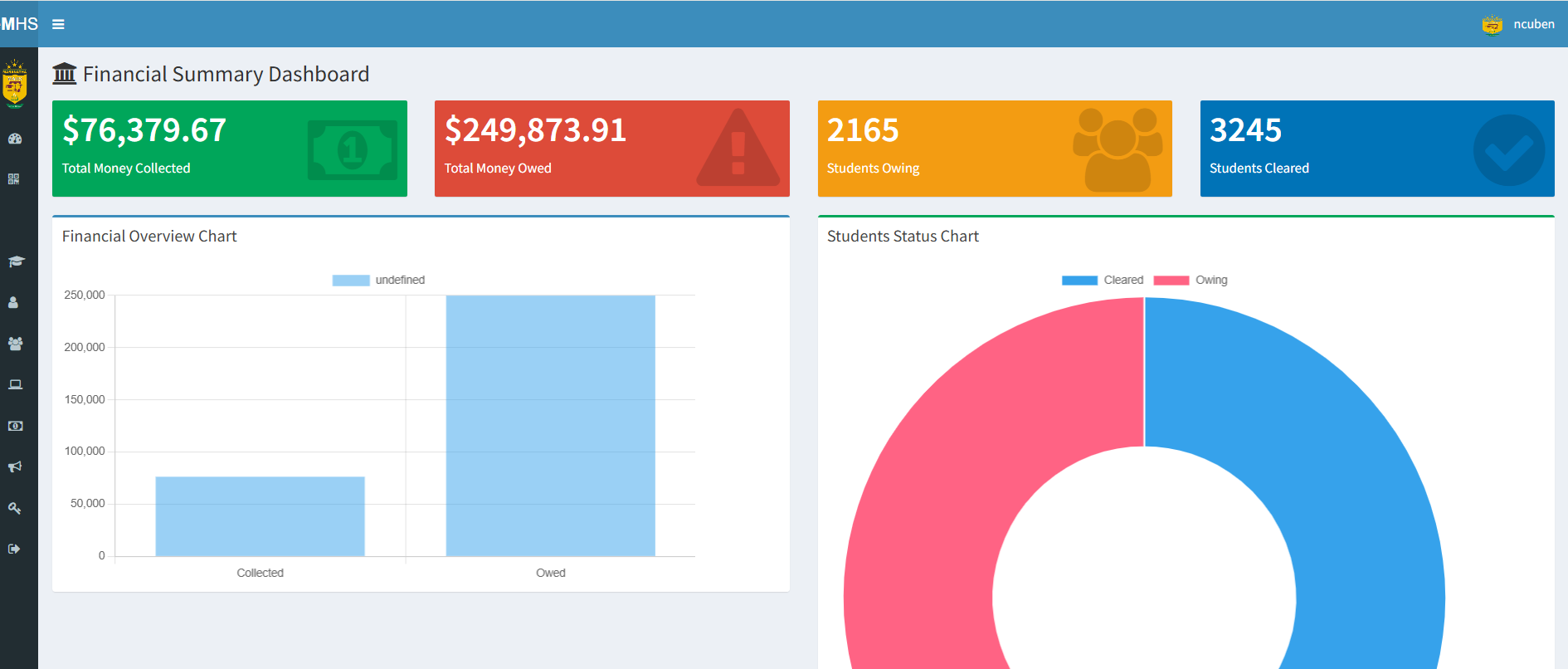The image size is (1568, 669).
Task: Open the QR code icon in sidebar
Action: 14,179
